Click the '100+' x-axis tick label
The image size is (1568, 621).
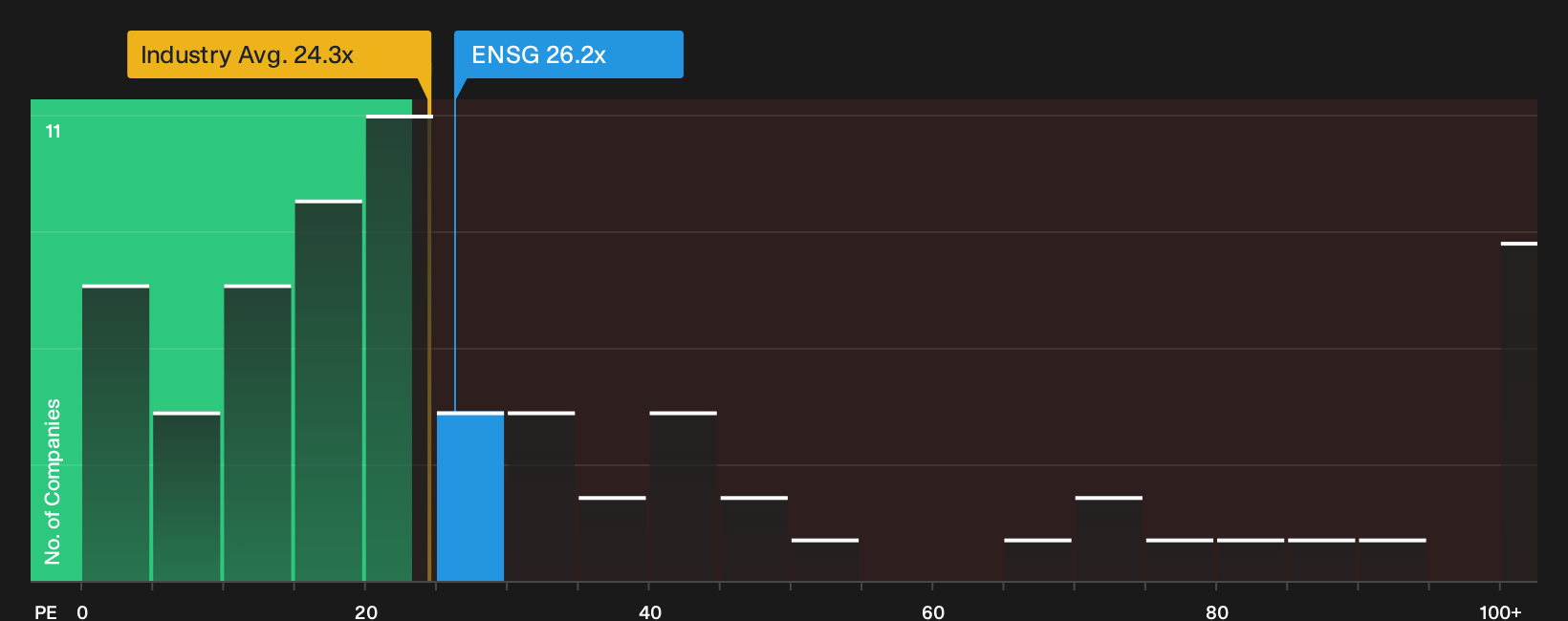coord(1500,612)
